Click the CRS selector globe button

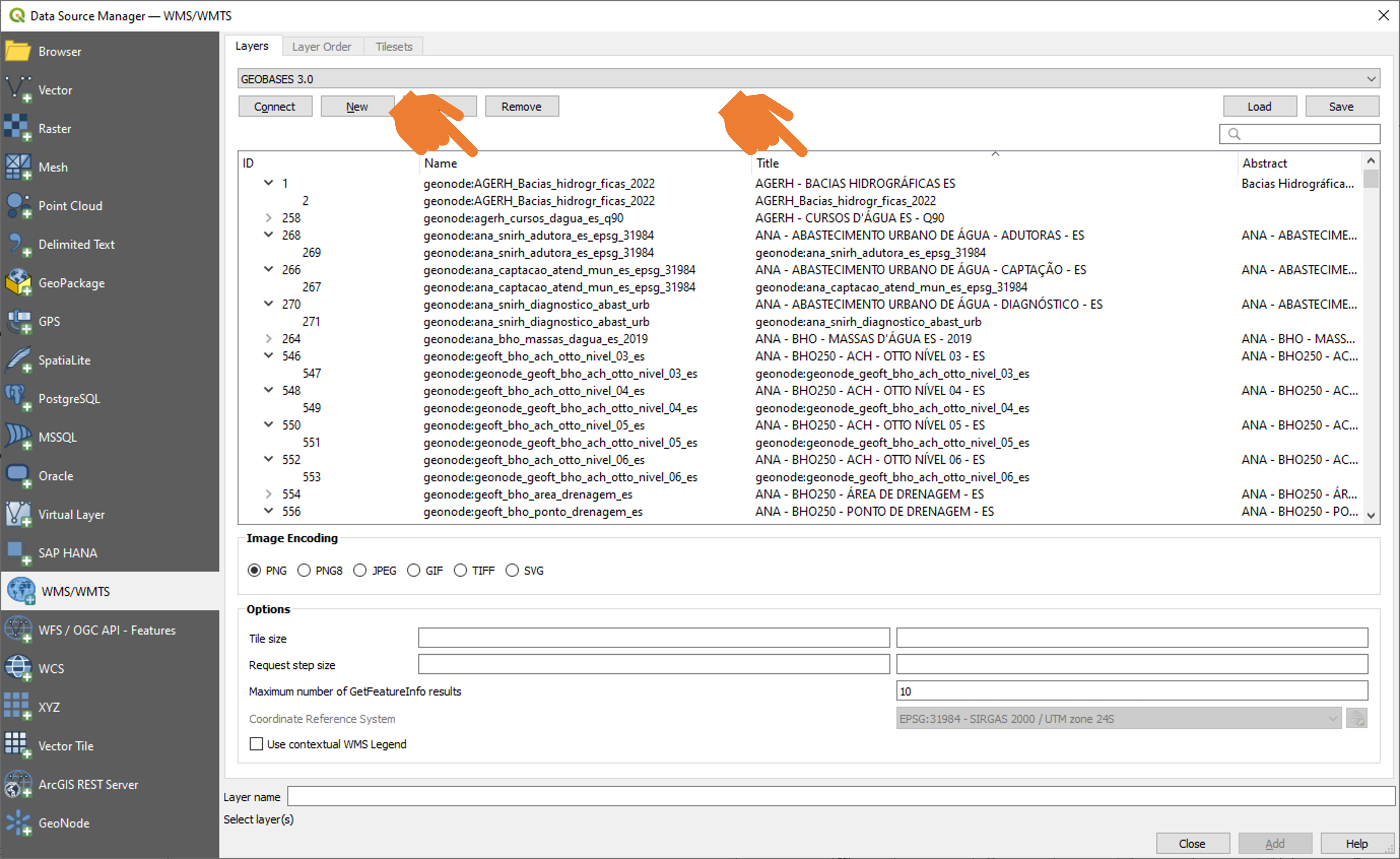click(x=1357, y=719)
